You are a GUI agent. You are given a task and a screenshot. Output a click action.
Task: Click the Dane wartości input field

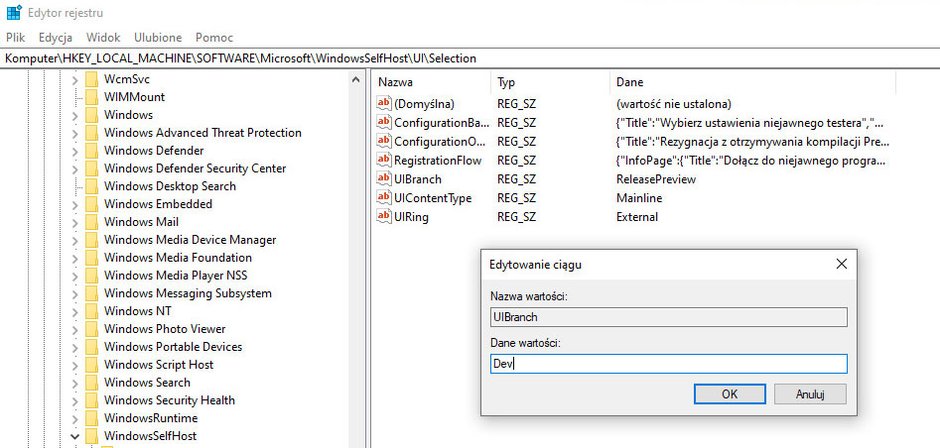[668, 363]
